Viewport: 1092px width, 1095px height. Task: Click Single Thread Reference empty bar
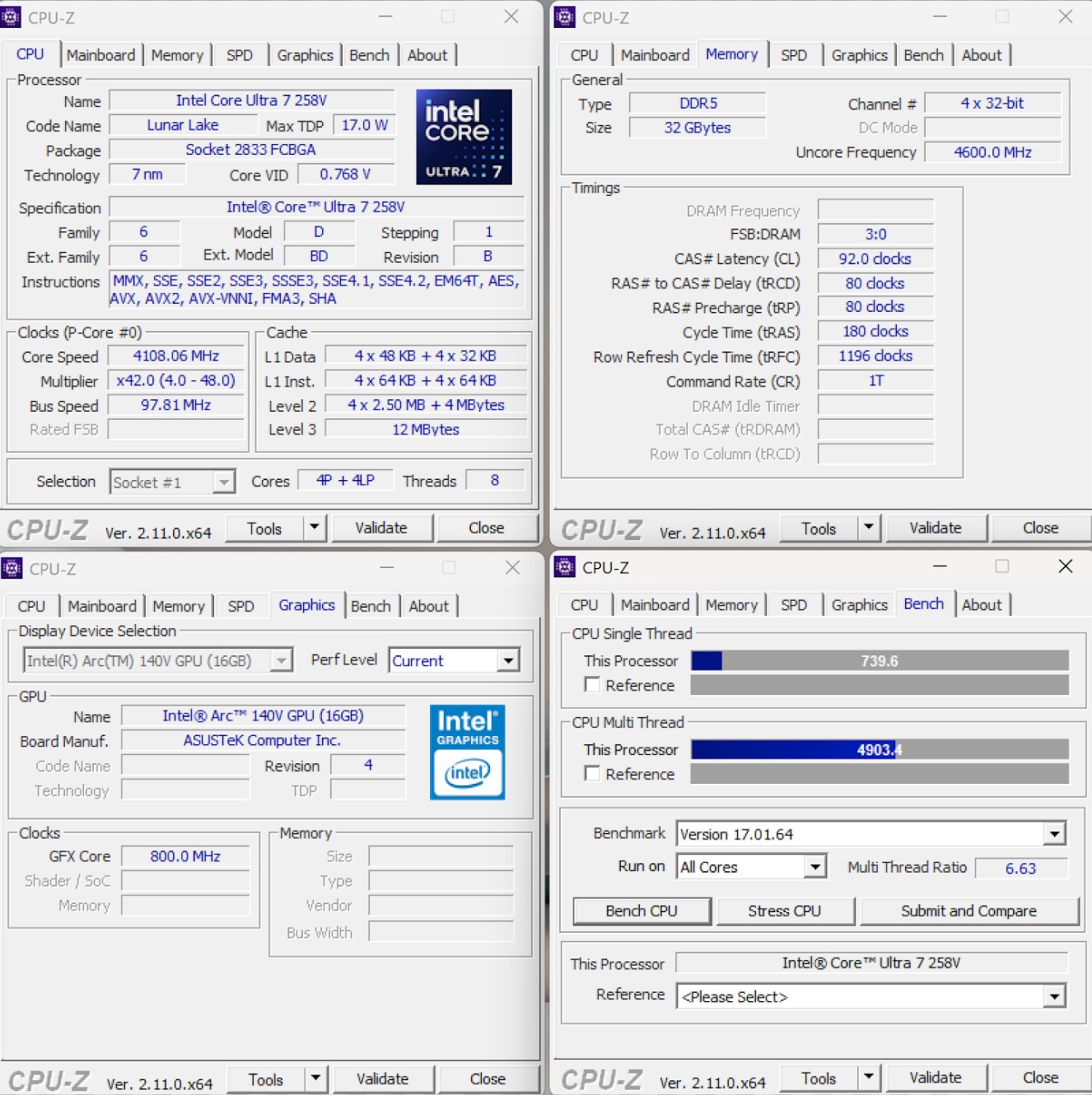pyautogui.click(x=880, y=685)
